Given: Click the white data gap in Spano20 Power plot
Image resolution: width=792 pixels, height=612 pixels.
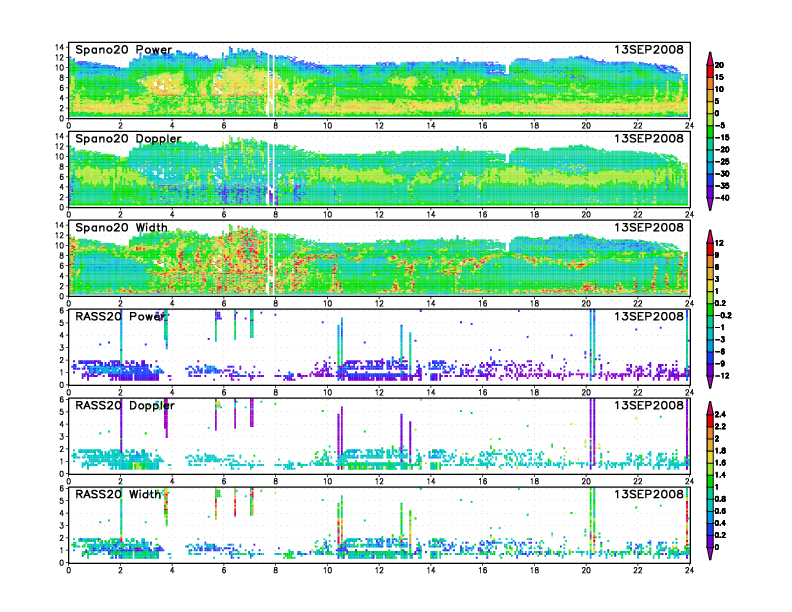Looking at the screenshot, I should click(x=270, y=86).
